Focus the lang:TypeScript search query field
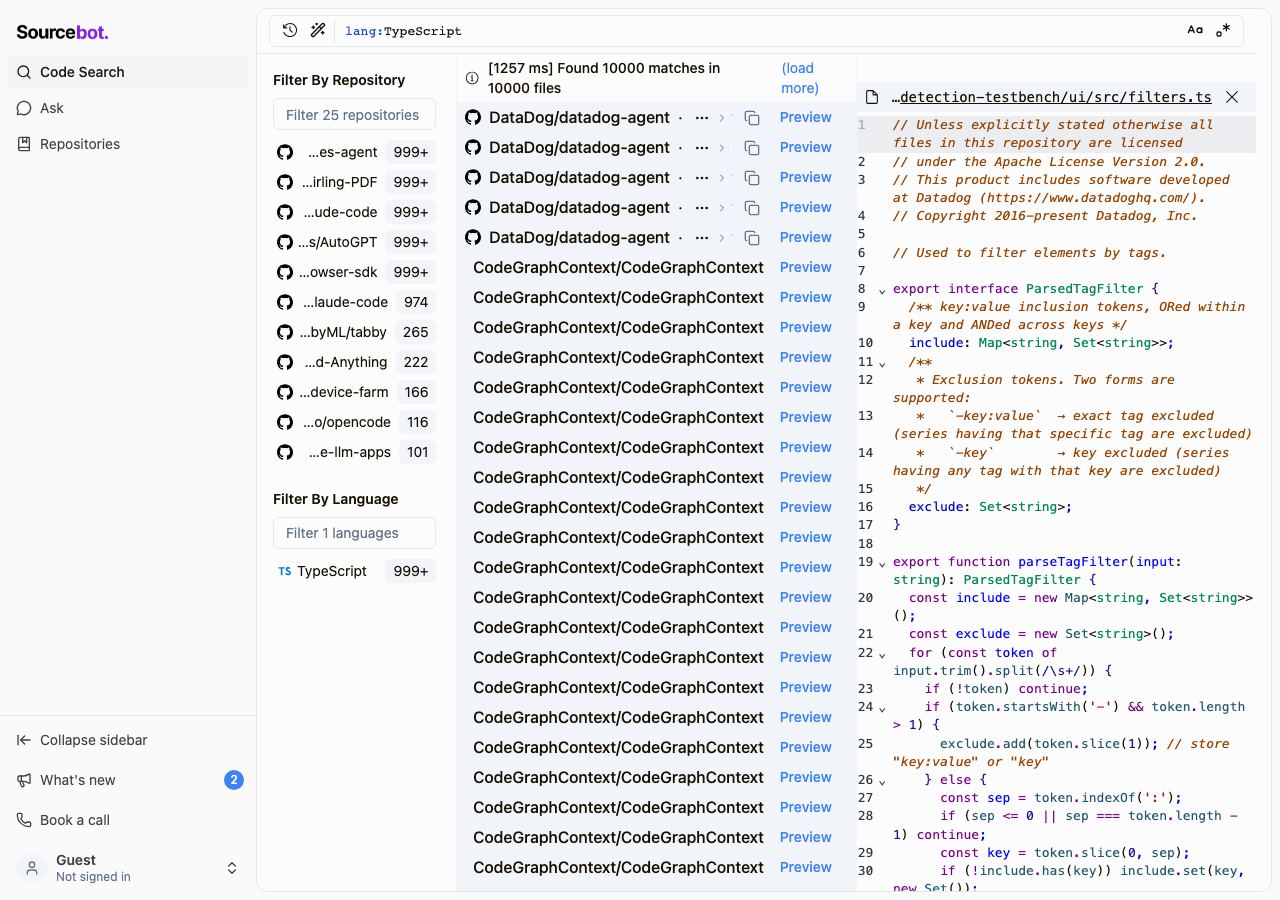This screenshot has height=900, width=1280. pos(760,31)
